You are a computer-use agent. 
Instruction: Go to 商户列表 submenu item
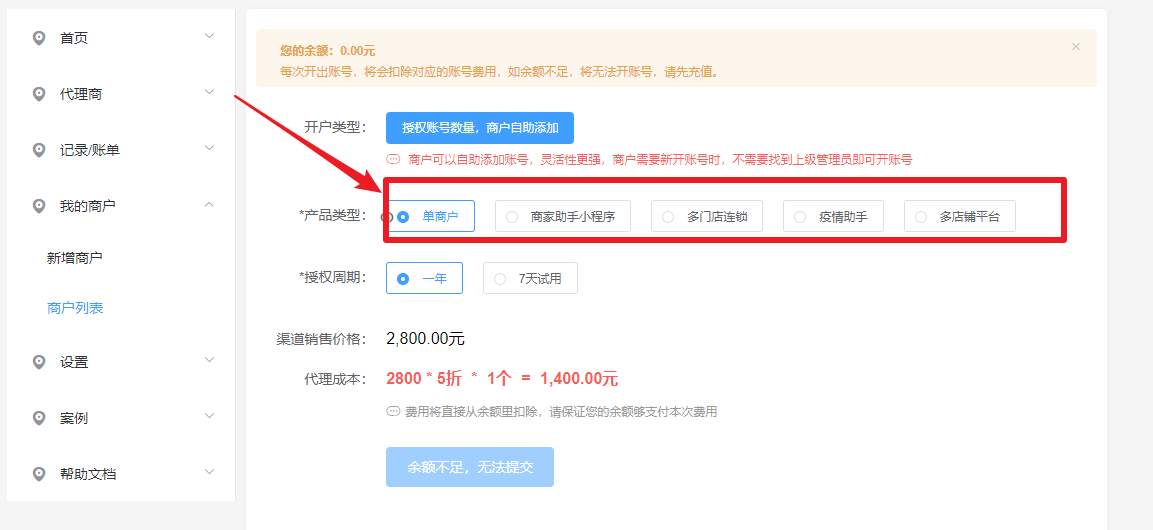coord(75,308)
